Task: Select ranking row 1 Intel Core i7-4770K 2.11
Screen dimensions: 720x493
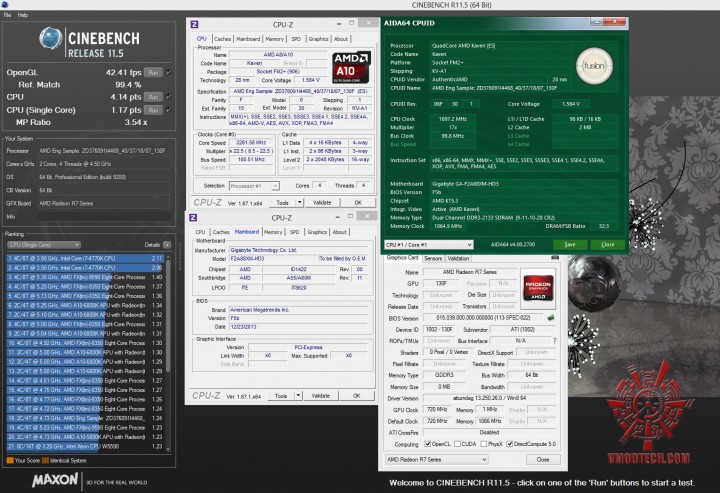Action: (85, 258)
